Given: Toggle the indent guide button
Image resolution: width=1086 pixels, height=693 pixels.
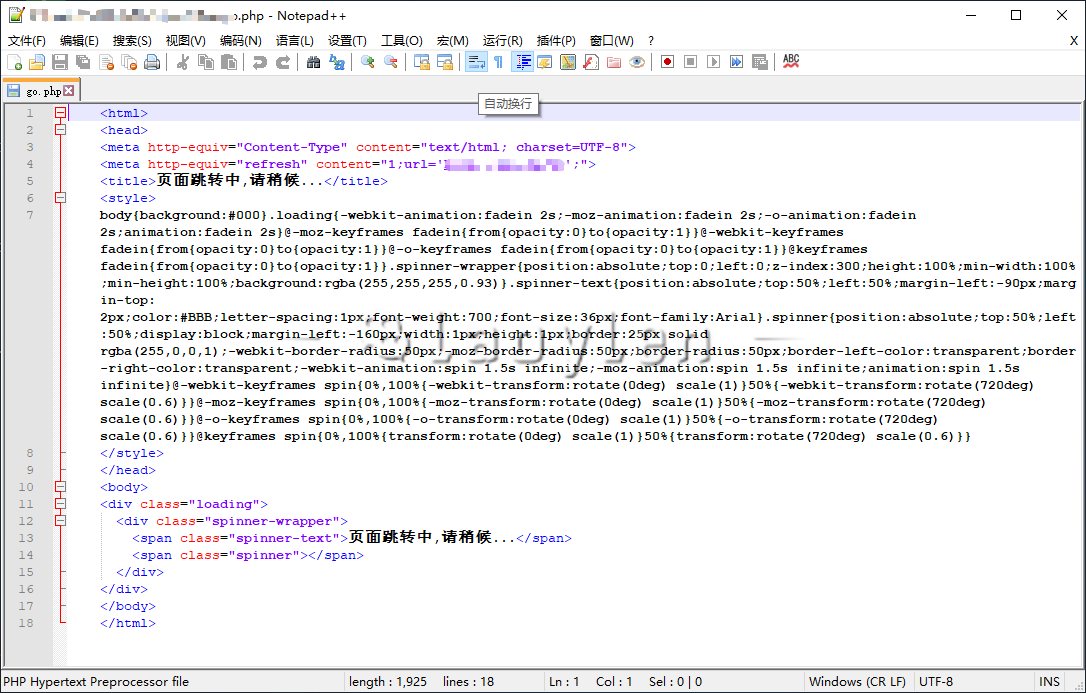Looking at the screenshot, I should point(522,62).
